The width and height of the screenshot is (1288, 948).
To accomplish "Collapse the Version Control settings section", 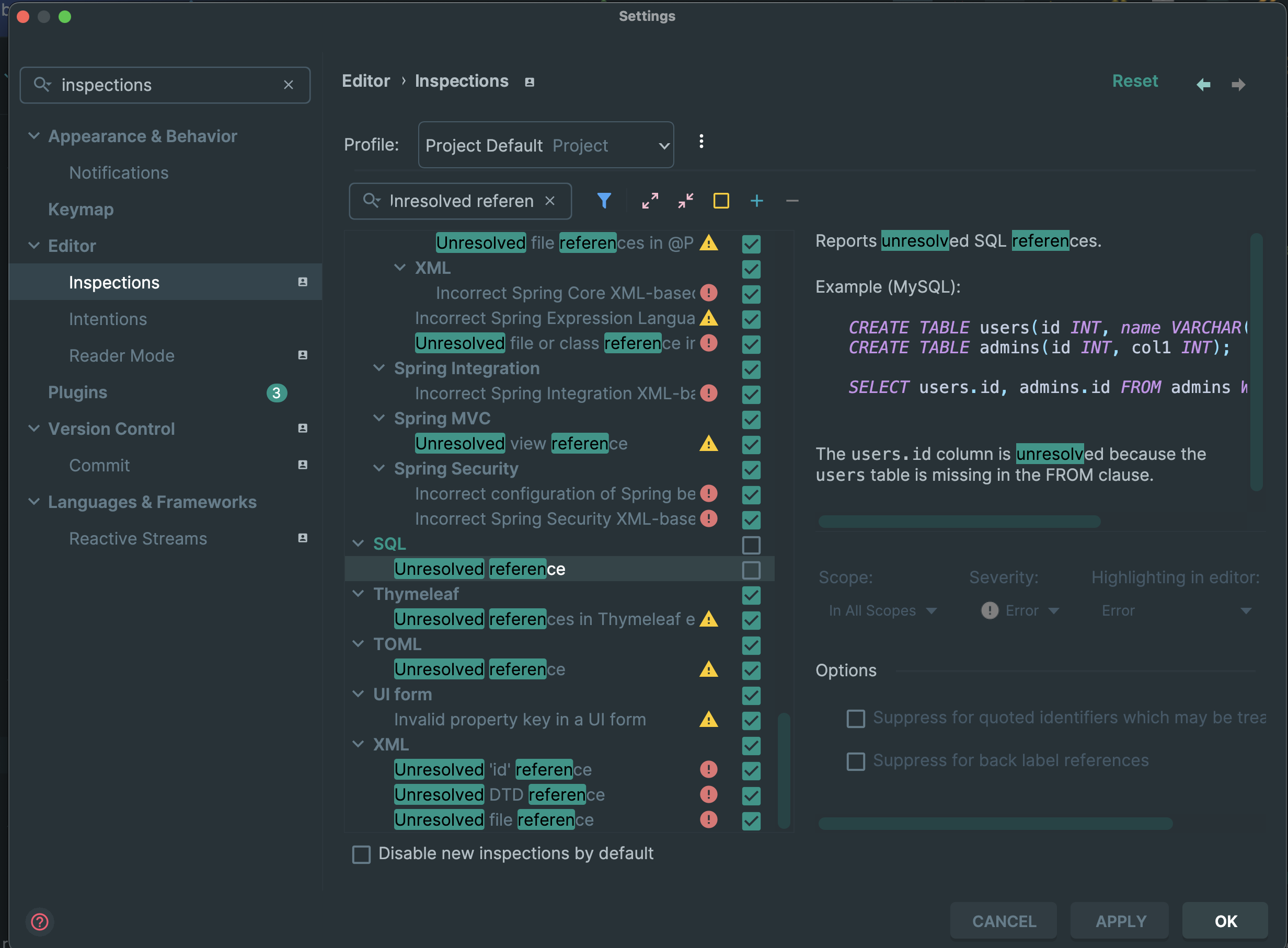I will (x=34, y=429).
